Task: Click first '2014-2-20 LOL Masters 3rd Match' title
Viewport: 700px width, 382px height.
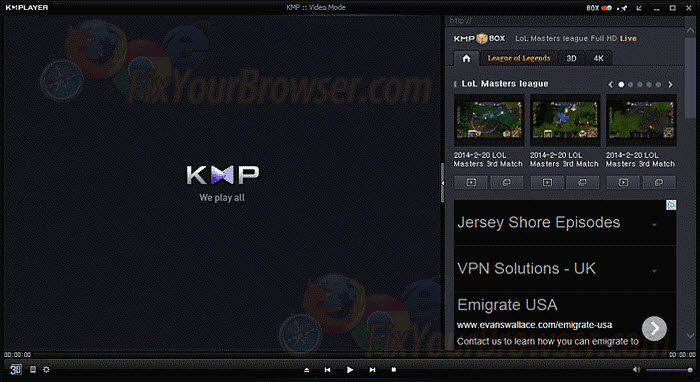Action: (x=488, y=160)
